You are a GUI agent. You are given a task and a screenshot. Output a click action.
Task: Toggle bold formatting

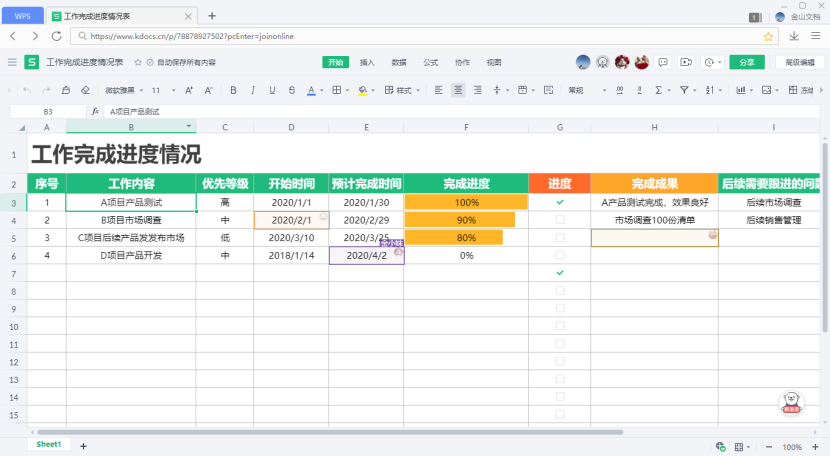click(x=233, y=91)
